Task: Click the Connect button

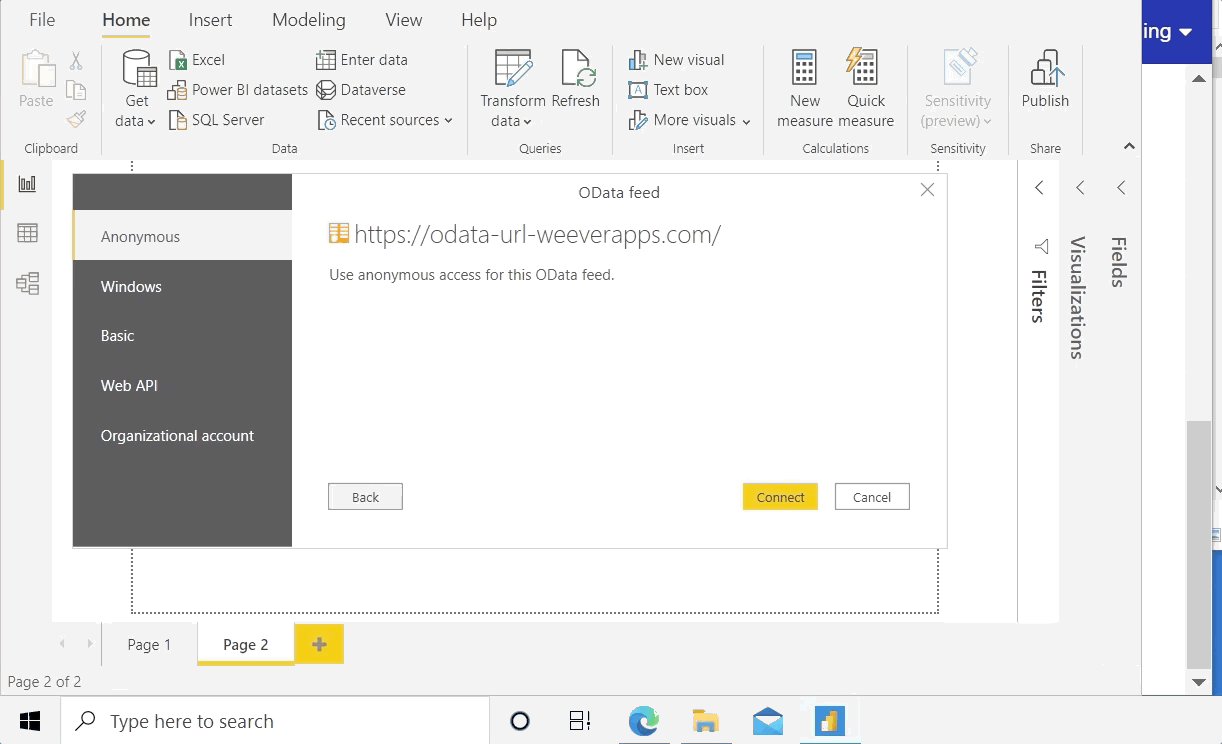Action: [780, 497]
